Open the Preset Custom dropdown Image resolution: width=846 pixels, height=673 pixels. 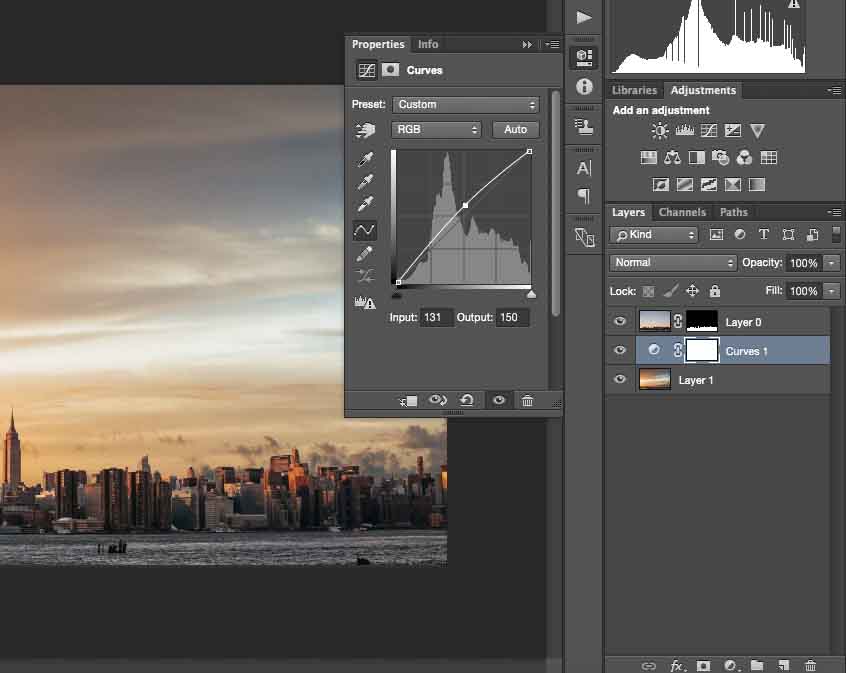point(466,105)
